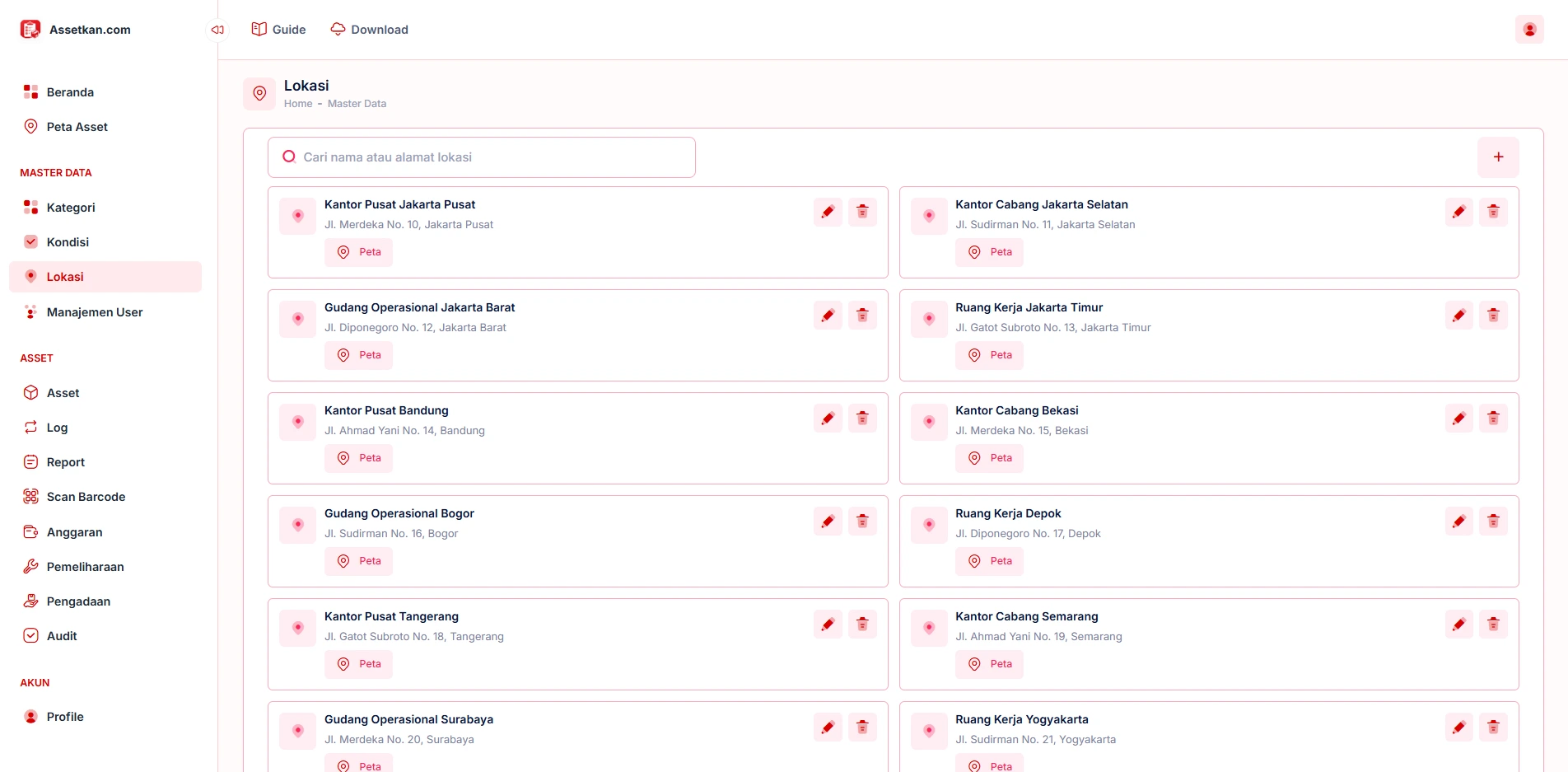View Peta for Ruang Kerja Jakarta Timur
The width and height of the screenshot is (1568, 772).
[x=989, y=355]
